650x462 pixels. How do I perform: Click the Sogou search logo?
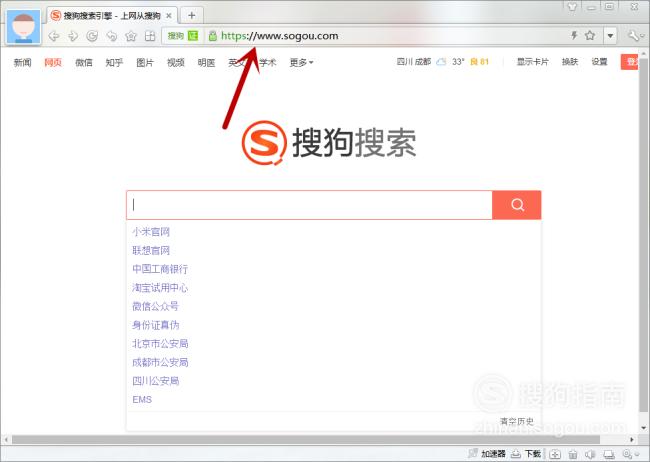329,143
